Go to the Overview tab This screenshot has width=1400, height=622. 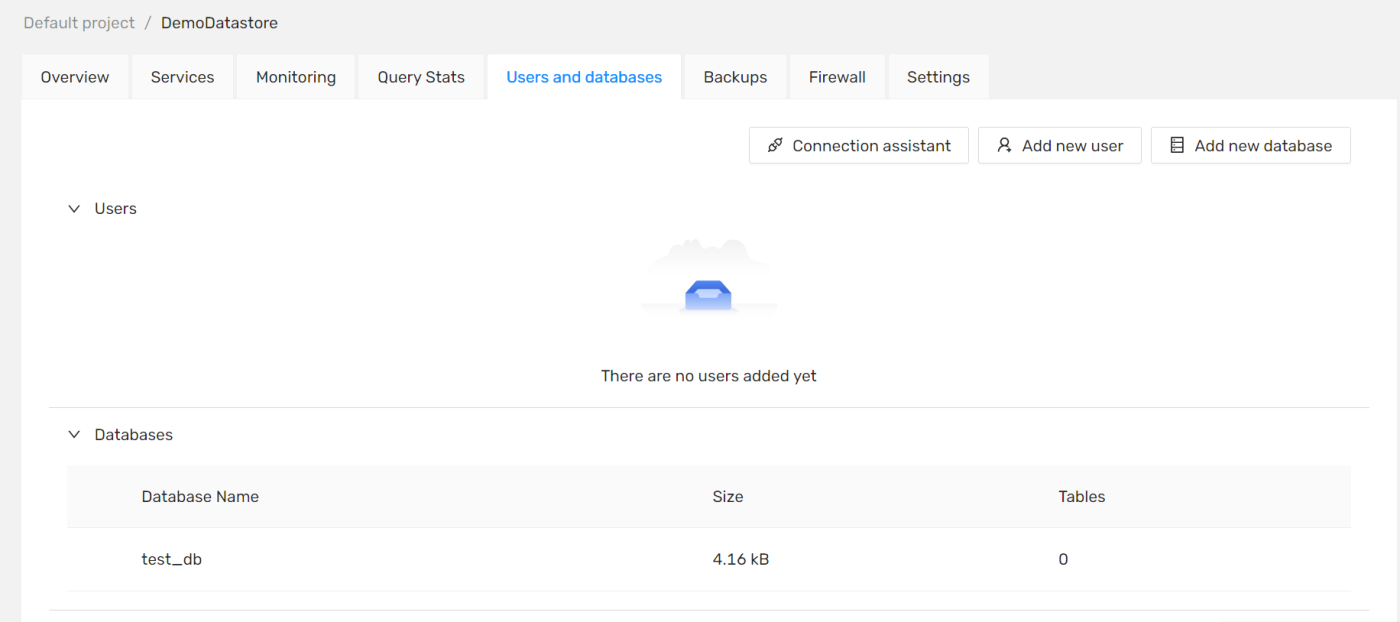[x=75, y=76]
